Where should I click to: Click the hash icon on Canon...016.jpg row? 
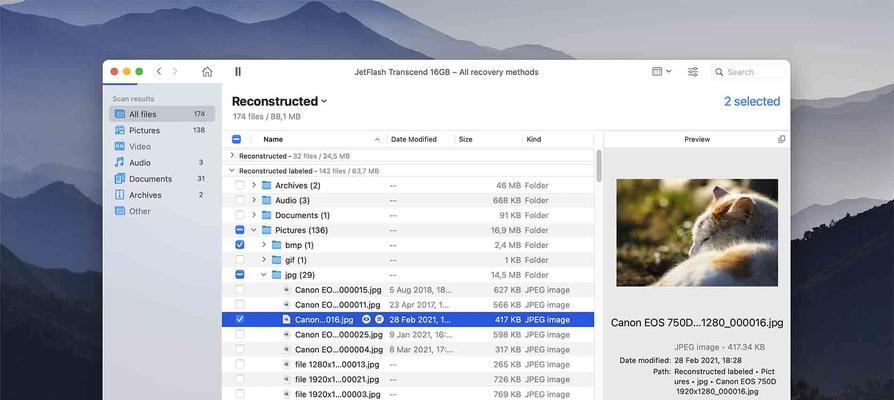click(379, 320)
